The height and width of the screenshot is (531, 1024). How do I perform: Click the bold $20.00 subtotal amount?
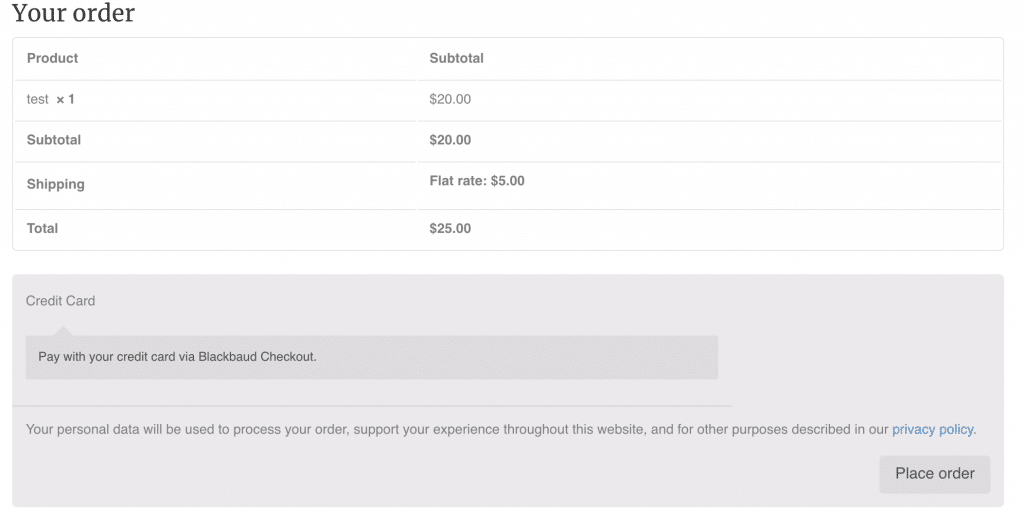pos(450,140)
